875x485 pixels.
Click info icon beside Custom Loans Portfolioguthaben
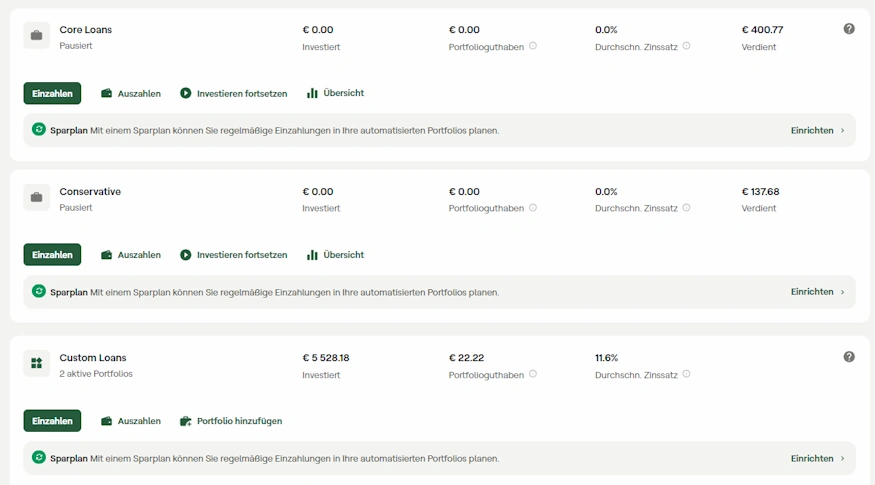[x=533, y=374]
